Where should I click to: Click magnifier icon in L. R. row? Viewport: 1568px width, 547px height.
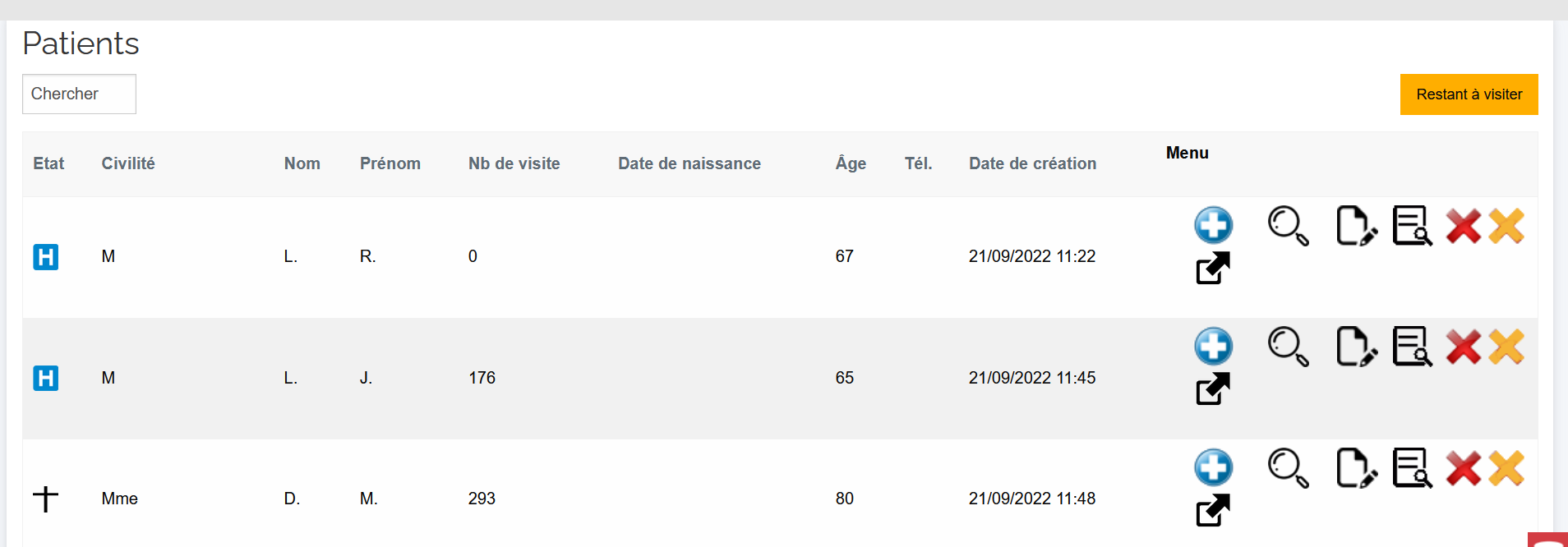1288,226
